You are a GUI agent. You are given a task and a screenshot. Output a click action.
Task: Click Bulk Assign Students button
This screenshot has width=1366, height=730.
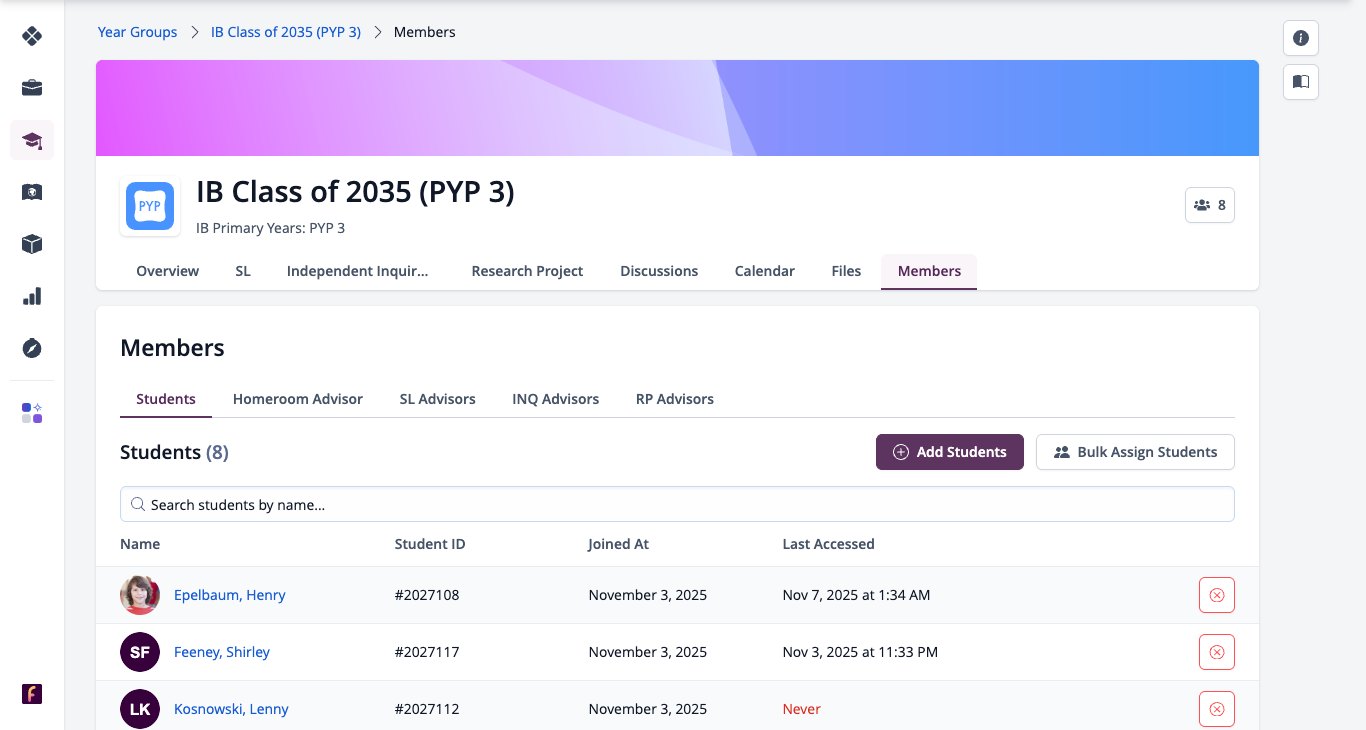(x=1135, y=452)
